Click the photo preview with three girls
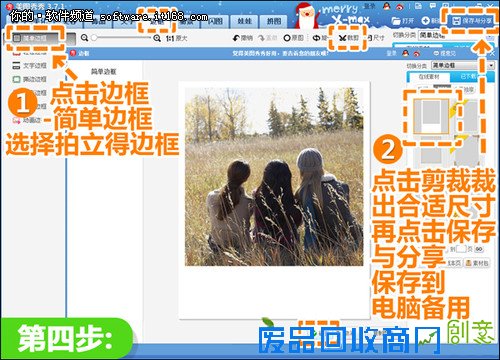500x360 pixels. pos(274,177)
